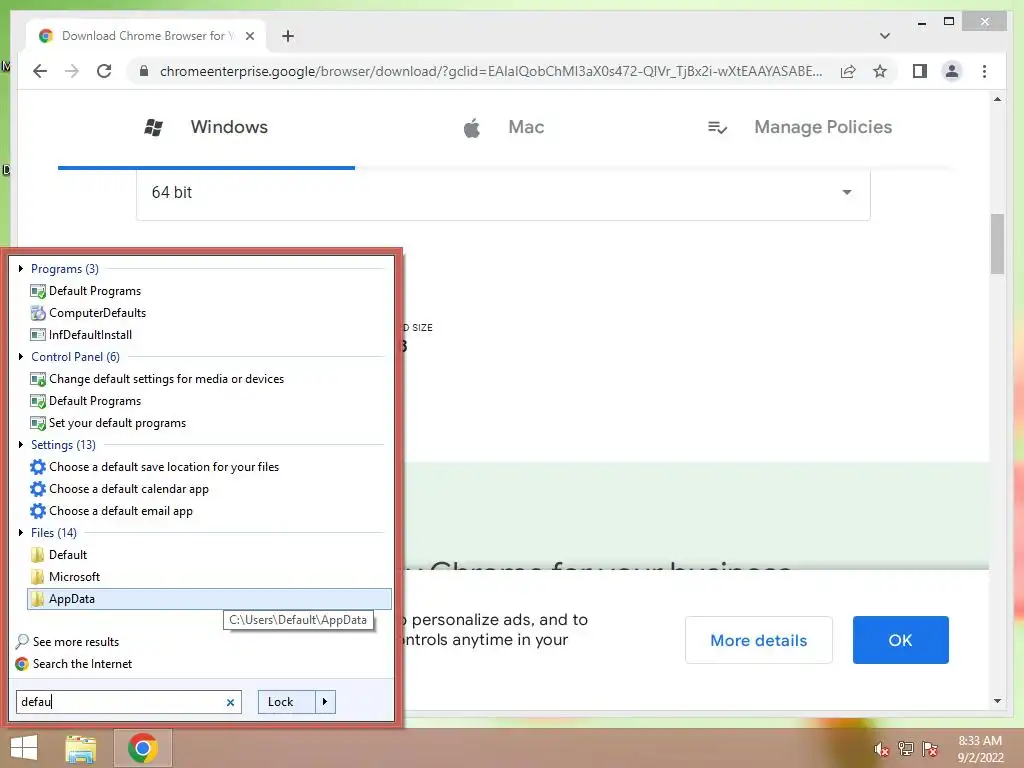Open the Chrome profile avatar
This screenshot has height=768, width=1024.
[x=952, y=71]
